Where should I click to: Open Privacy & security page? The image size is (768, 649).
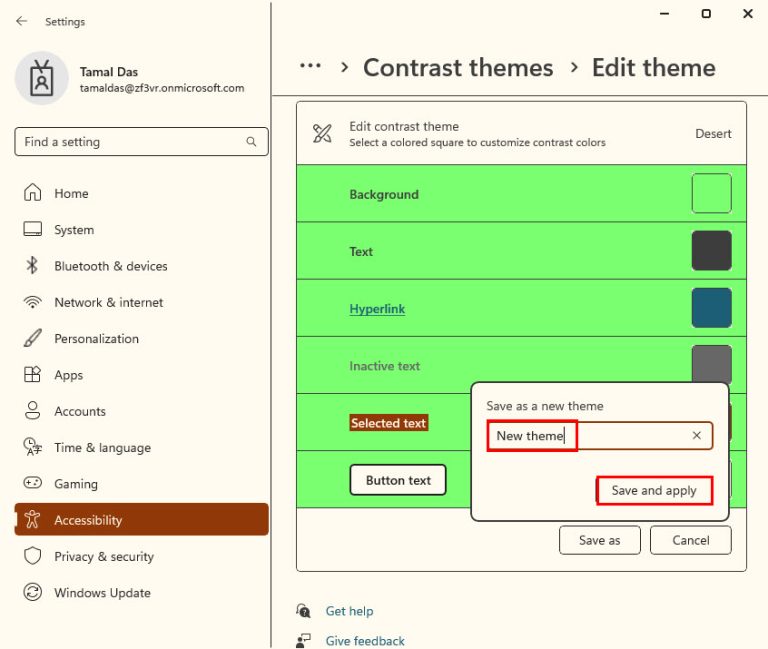click(142, 555)
